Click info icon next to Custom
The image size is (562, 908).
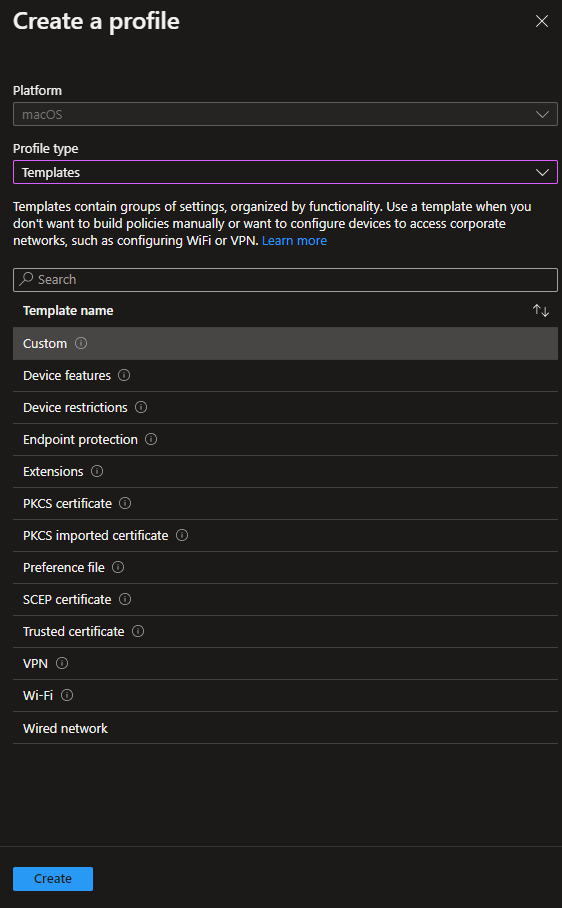tap(81, 343)
